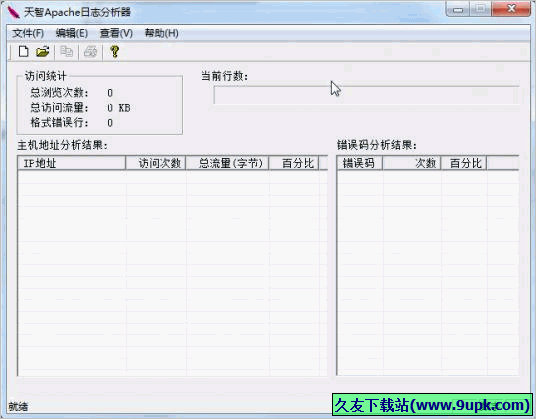Sort by the IP地址 column header

pyautogui.click(x=71, y=163)
